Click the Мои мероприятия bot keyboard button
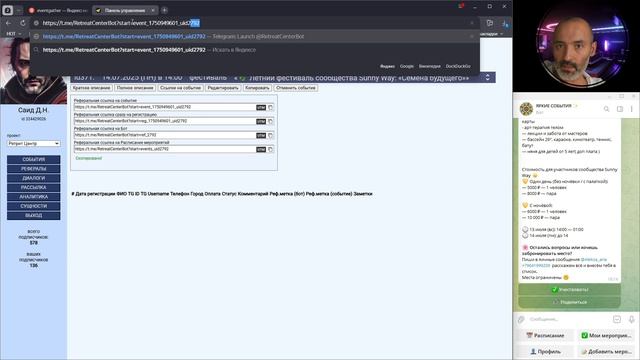The image size is (640, 360). point(607,336)
